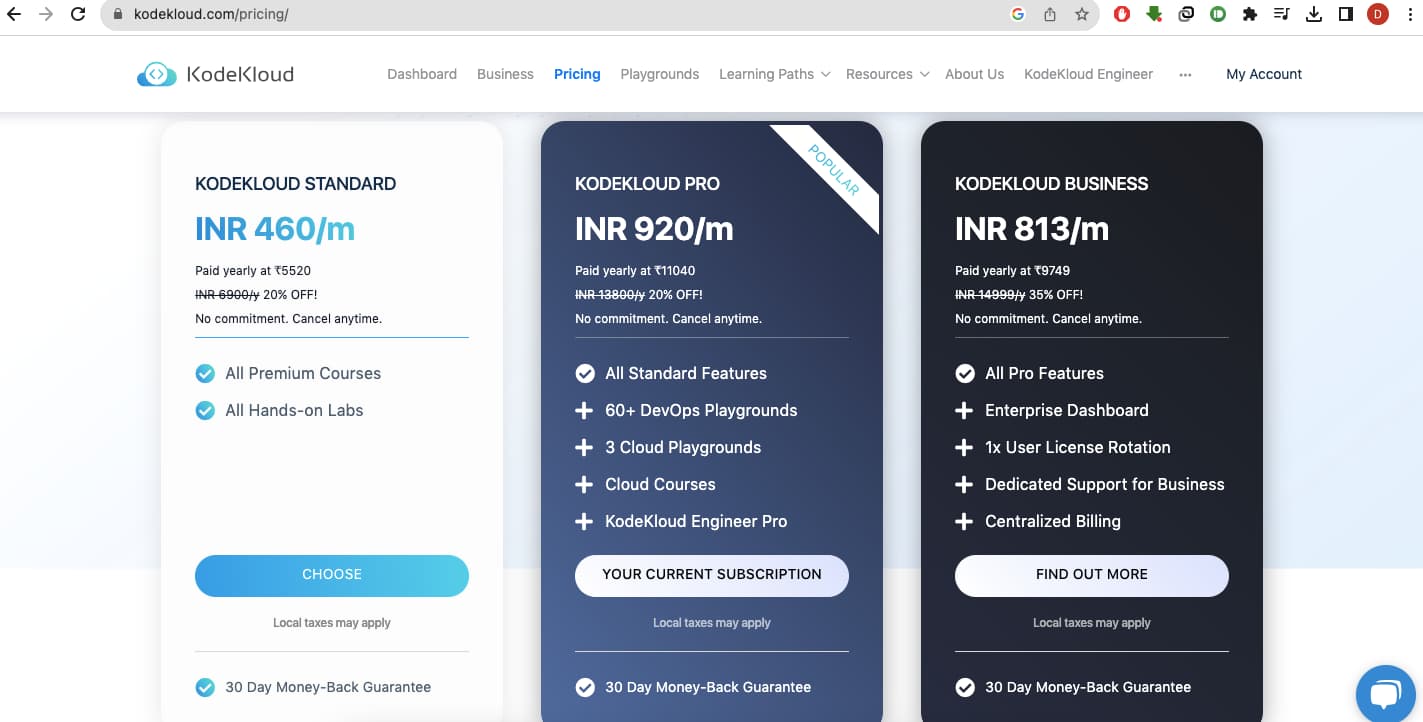Click the plus icon beside Cloud Courses
The width and height of the screenshot is (1423, 722).
584,485
